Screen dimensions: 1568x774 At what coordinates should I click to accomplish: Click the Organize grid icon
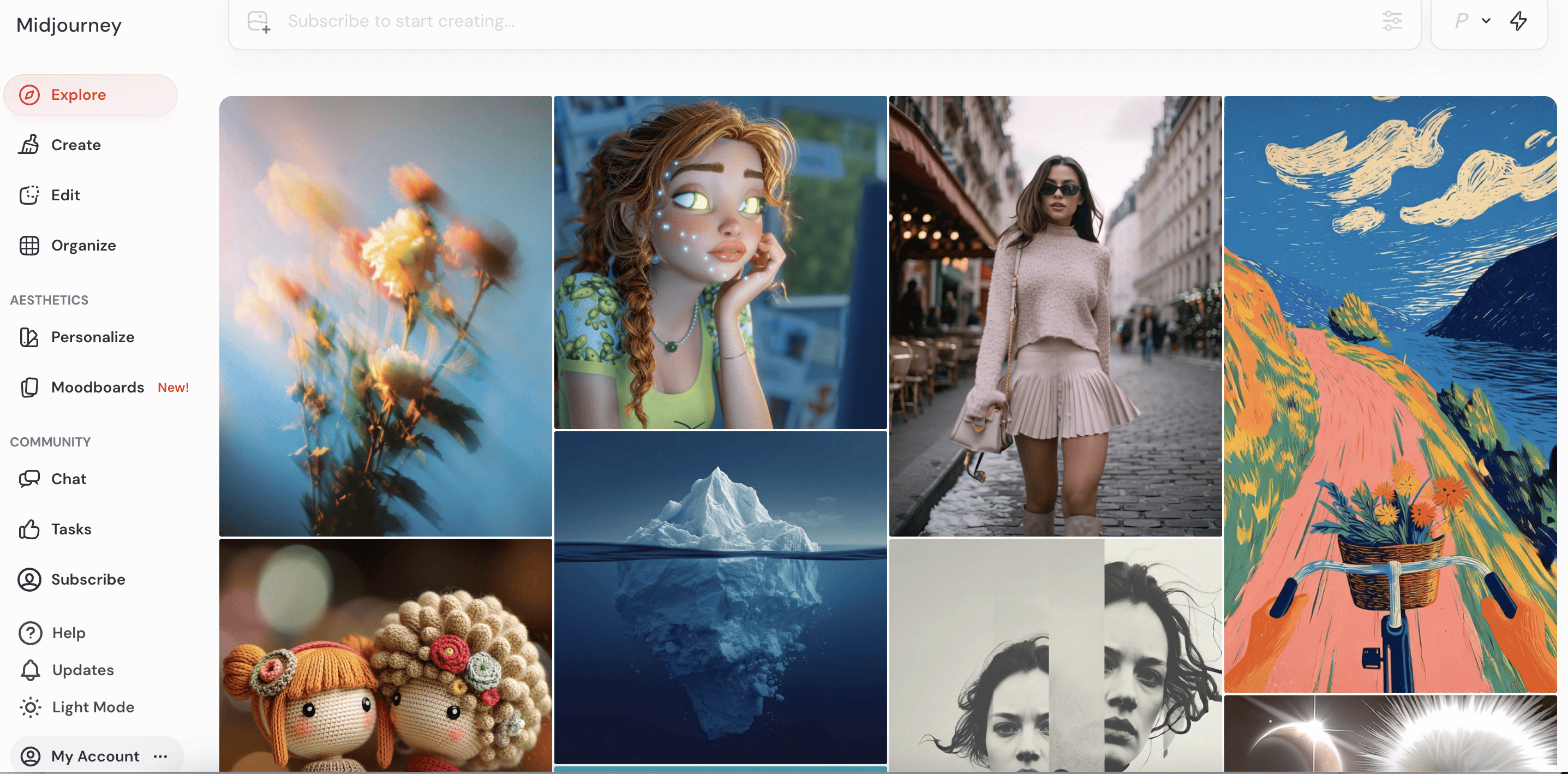pyautogui.click(x=28, y=246)
